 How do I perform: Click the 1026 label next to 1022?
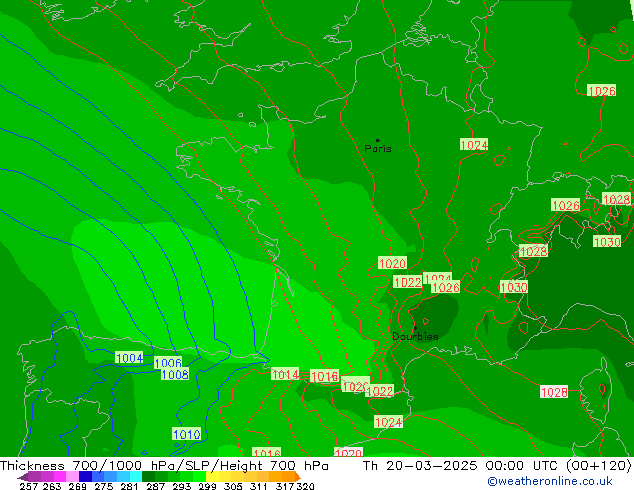446,287
